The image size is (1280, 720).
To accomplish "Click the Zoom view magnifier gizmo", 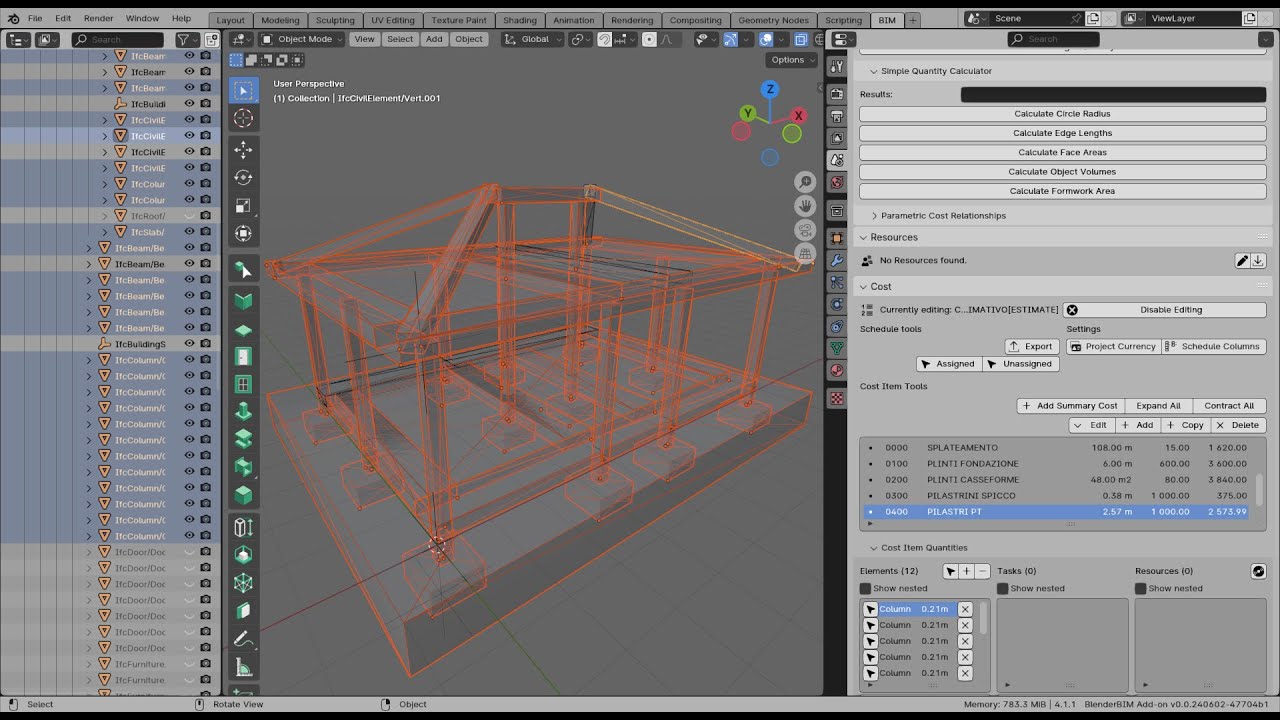I will pos(805,182).
